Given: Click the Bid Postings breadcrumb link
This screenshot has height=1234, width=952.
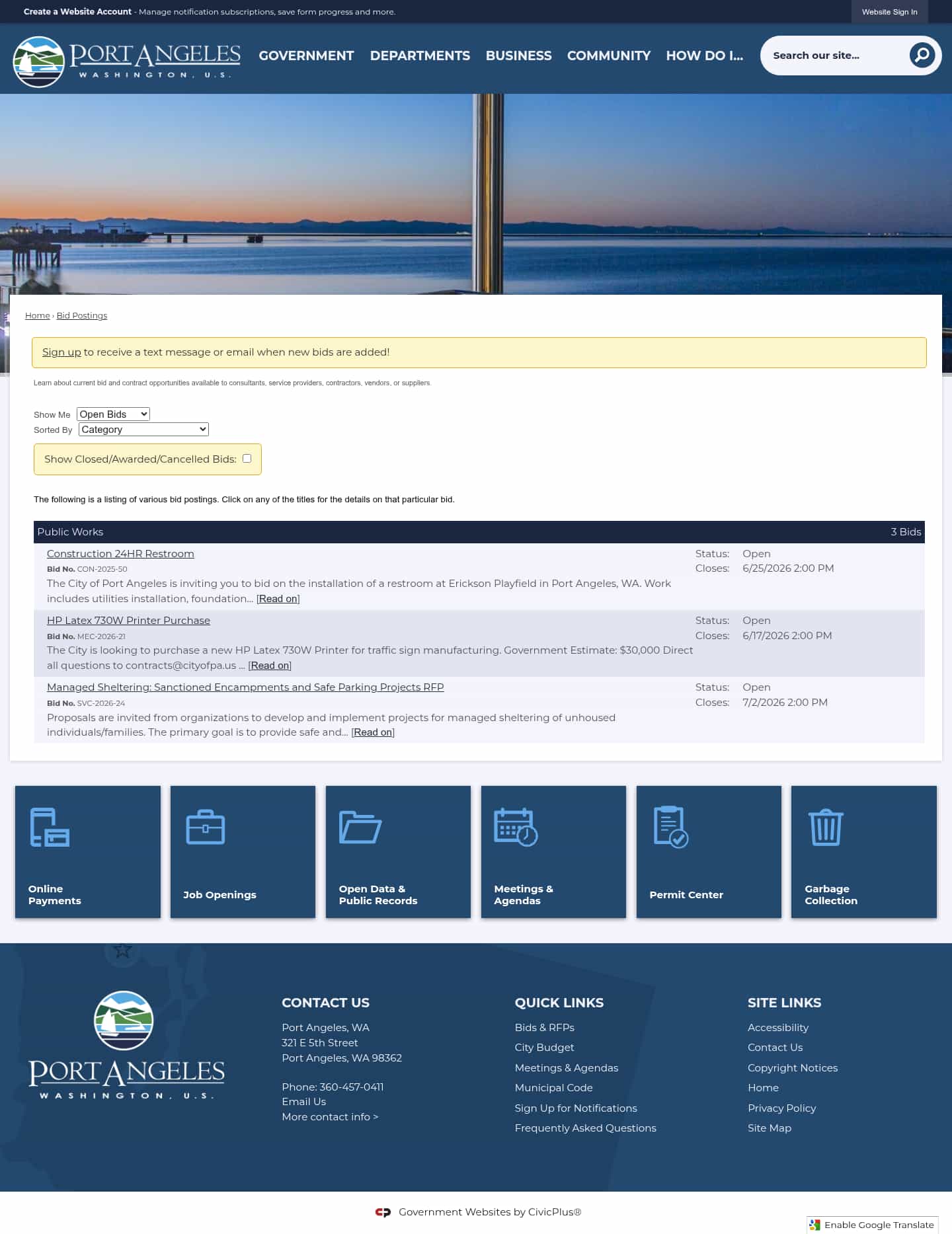Looking at the screenshot, I should 82,316.
